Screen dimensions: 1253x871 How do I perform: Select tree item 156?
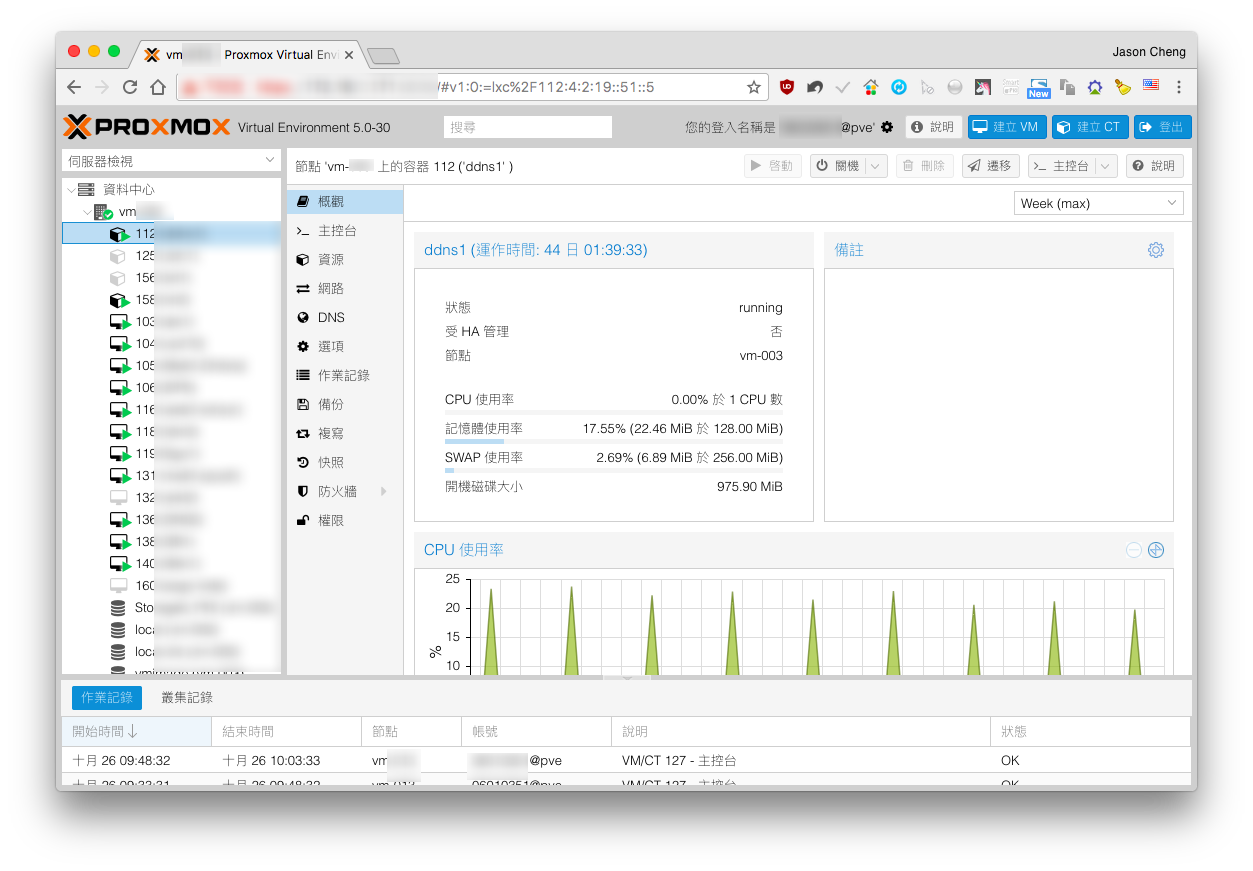(x=172, y=278)
